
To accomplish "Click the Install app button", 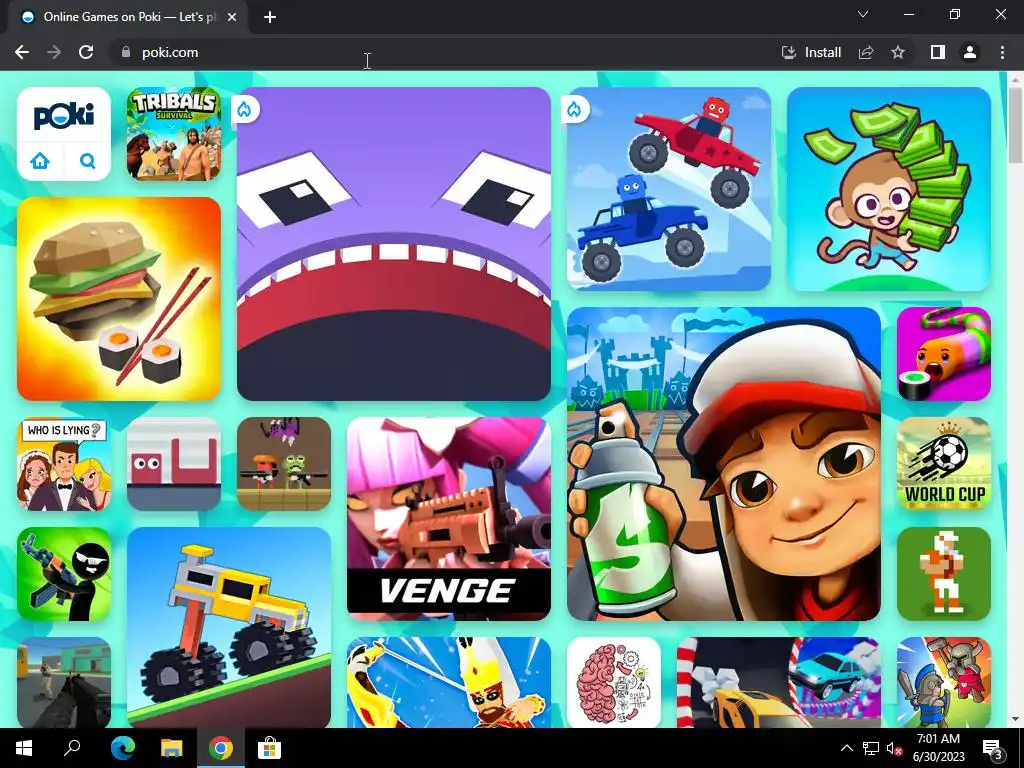I will [x=811, y=52].
